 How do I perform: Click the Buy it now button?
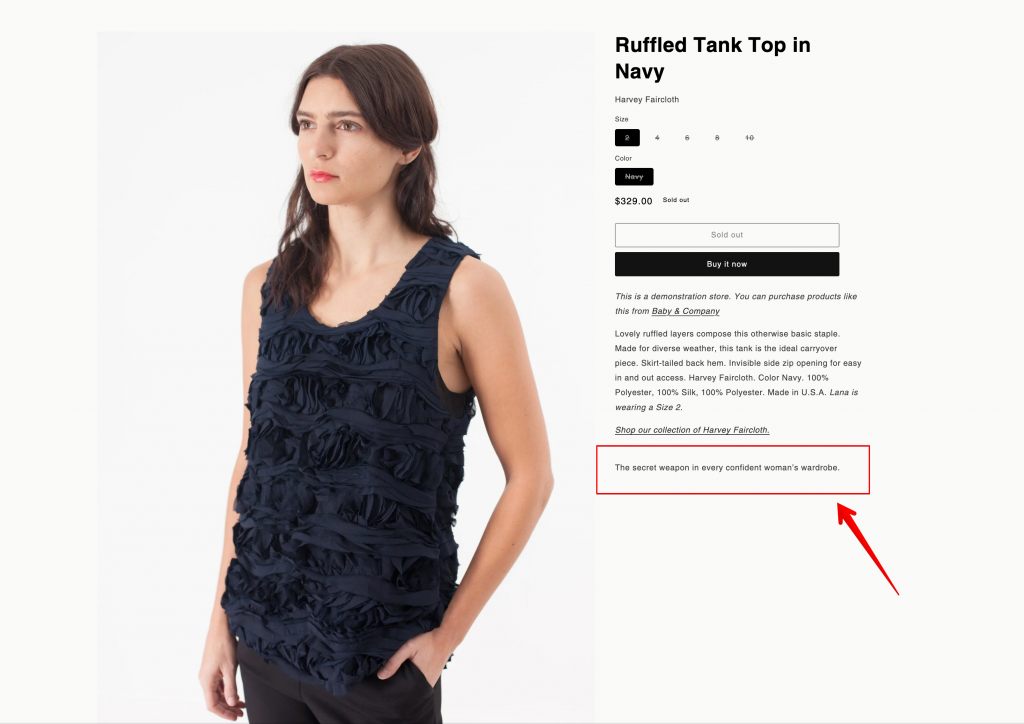coord(727,264)
